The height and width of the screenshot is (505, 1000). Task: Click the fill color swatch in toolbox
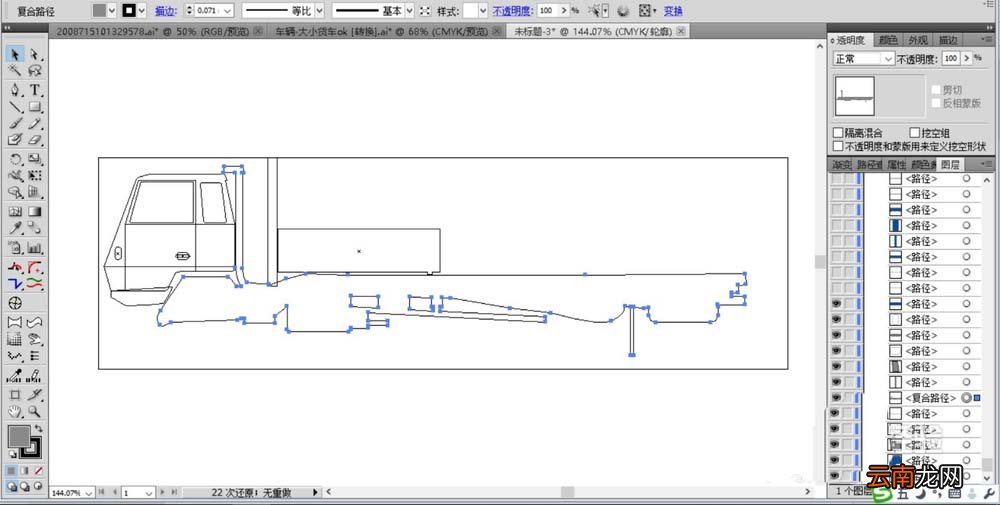pyautogui.click(x=18, y=436)
